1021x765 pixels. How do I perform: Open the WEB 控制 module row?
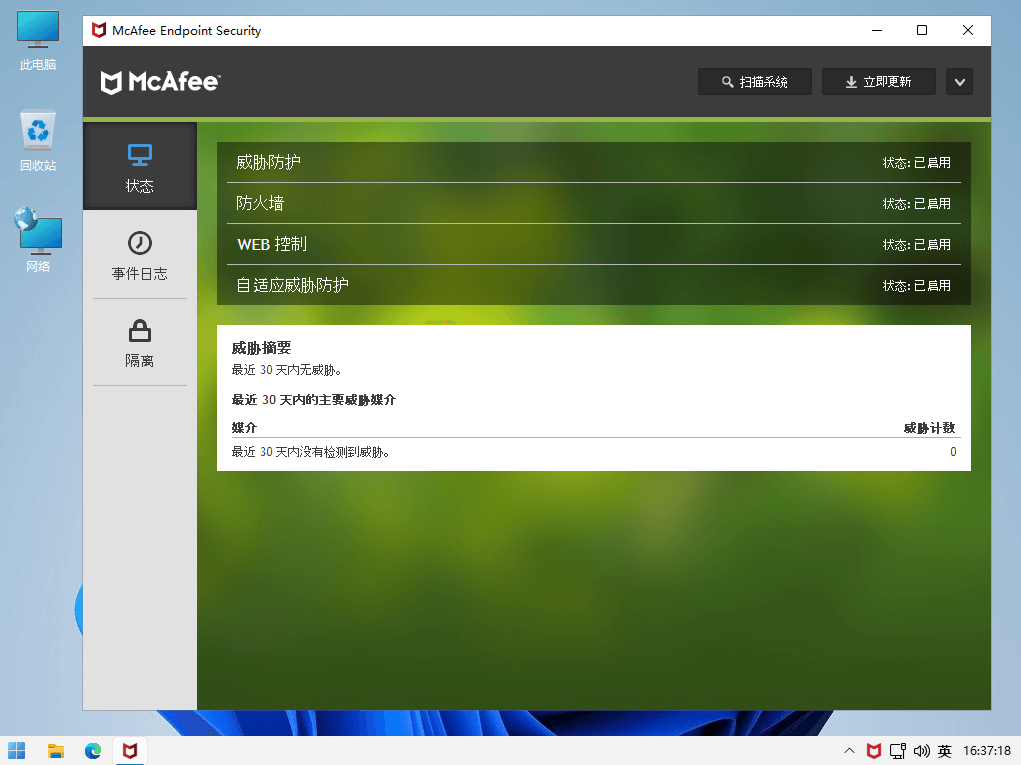pos(594,244)
